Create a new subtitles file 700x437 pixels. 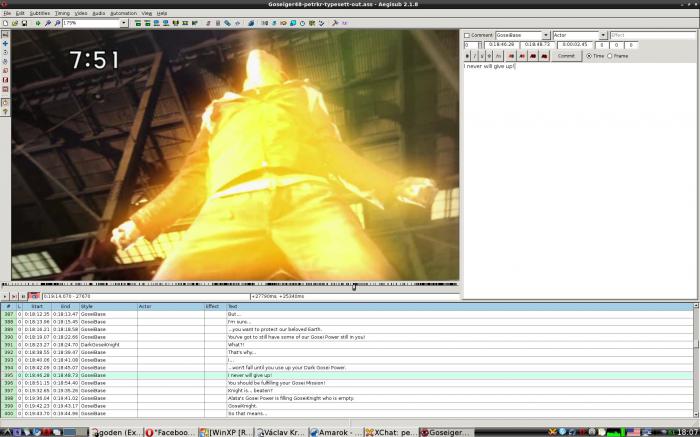5,23
